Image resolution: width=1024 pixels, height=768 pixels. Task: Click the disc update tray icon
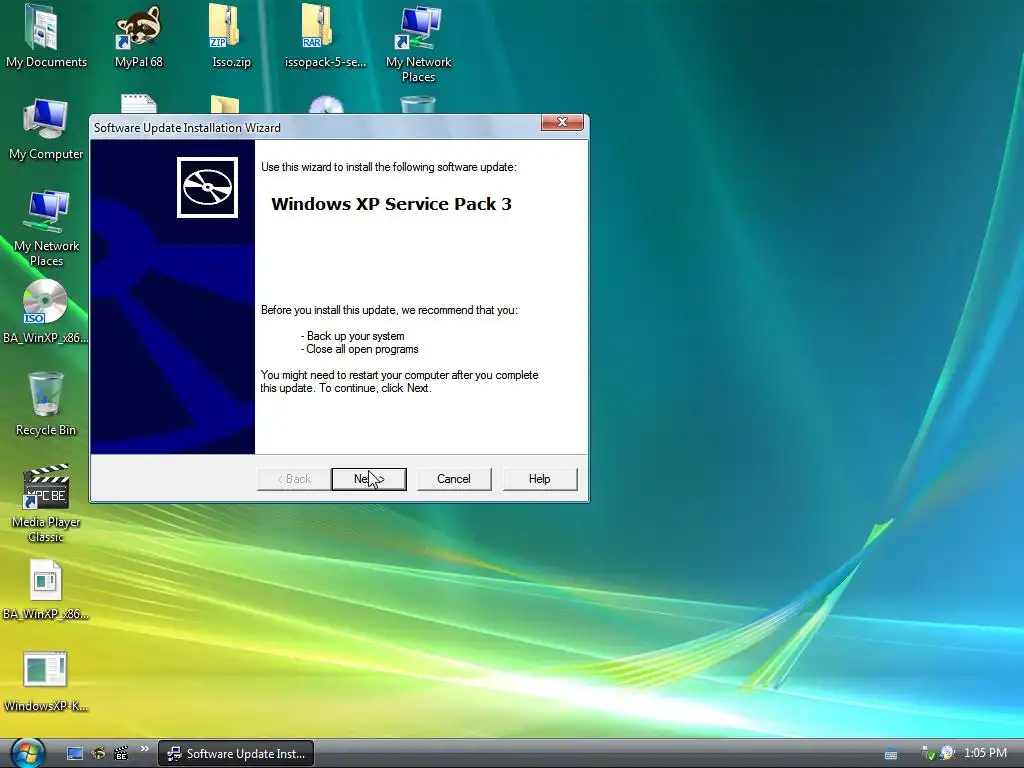947,753
